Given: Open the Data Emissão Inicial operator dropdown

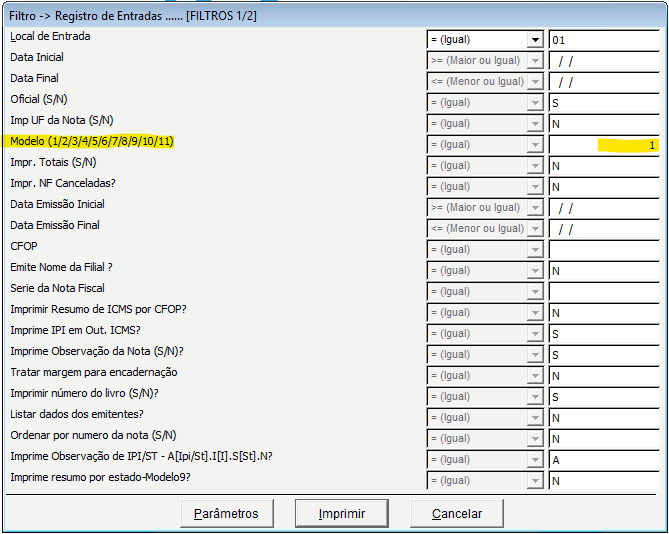Looking at the screenshot, I should tap(485, 208).
